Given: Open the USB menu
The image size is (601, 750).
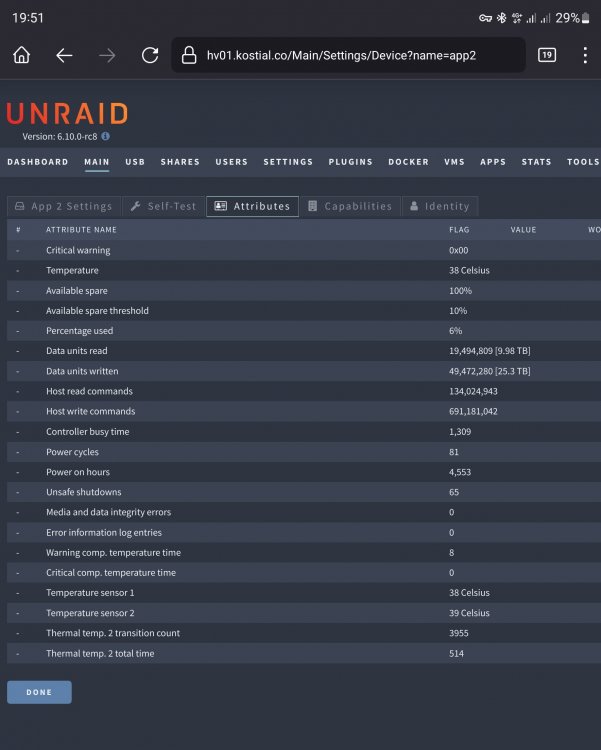Looking at the screenshot, I should click(135, 162).
